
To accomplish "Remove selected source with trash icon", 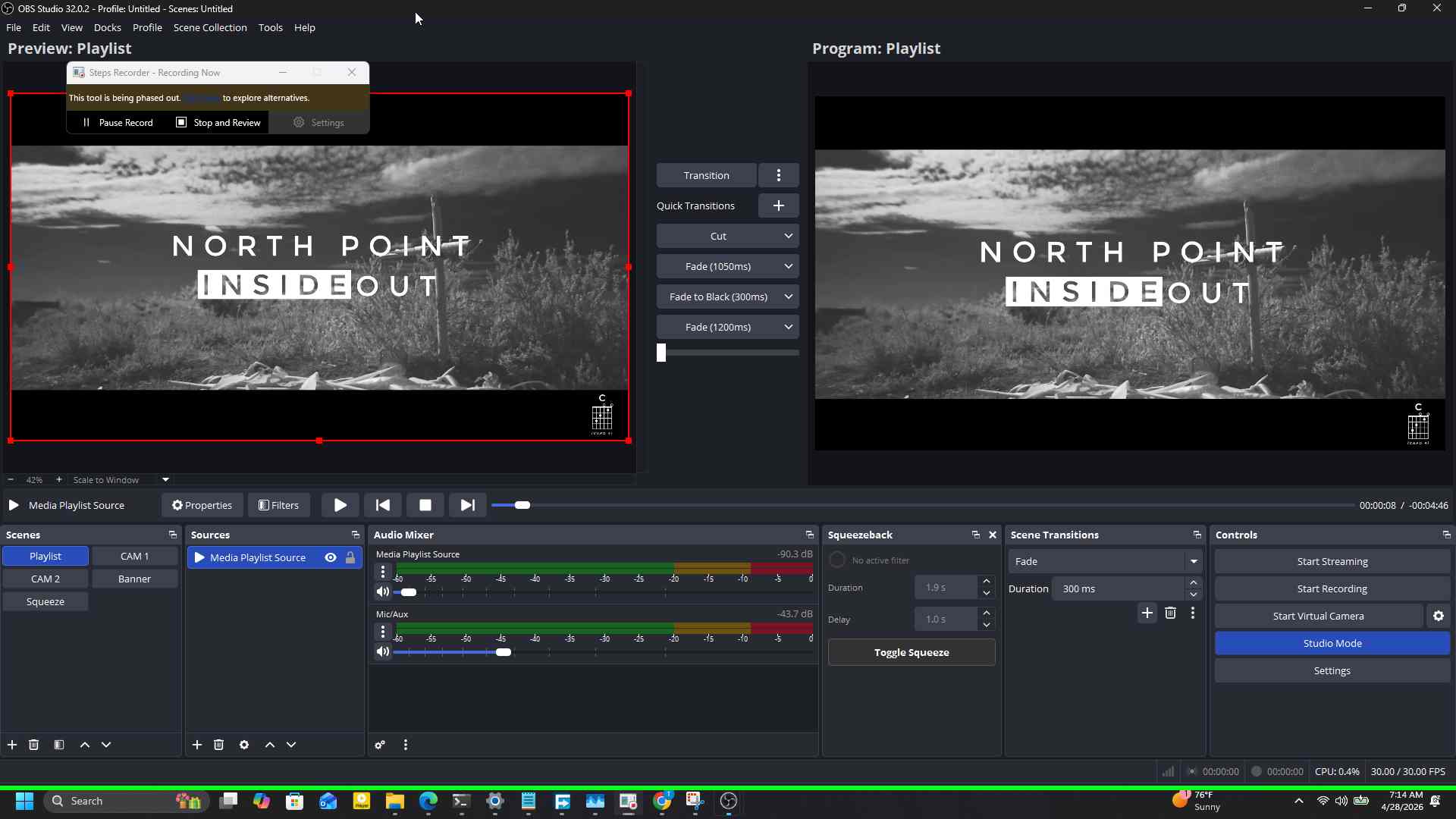I will pos(219,745).
